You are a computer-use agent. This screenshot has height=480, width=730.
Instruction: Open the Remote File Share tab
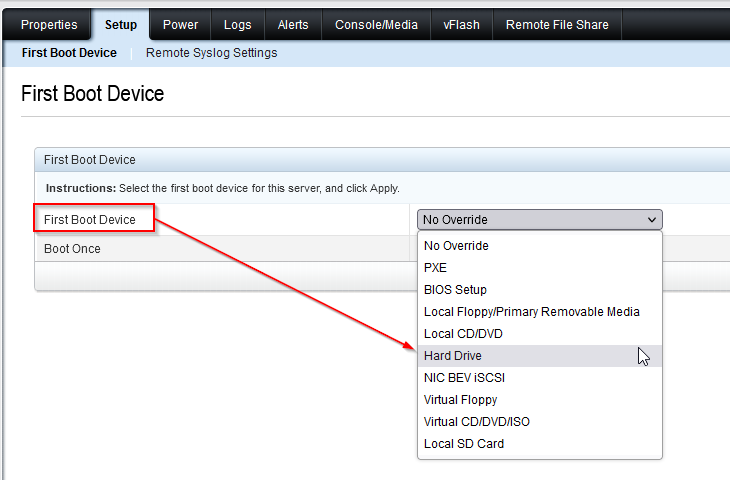pos(557,25)
